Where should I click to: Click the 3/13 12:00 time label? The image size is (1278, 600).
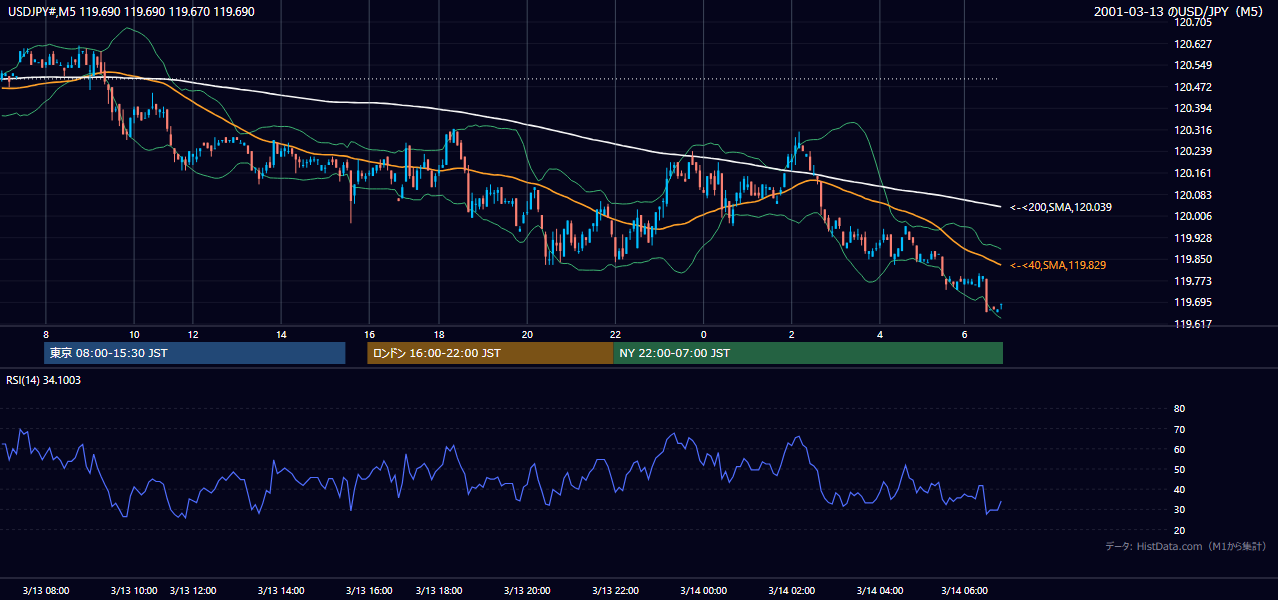195,591
